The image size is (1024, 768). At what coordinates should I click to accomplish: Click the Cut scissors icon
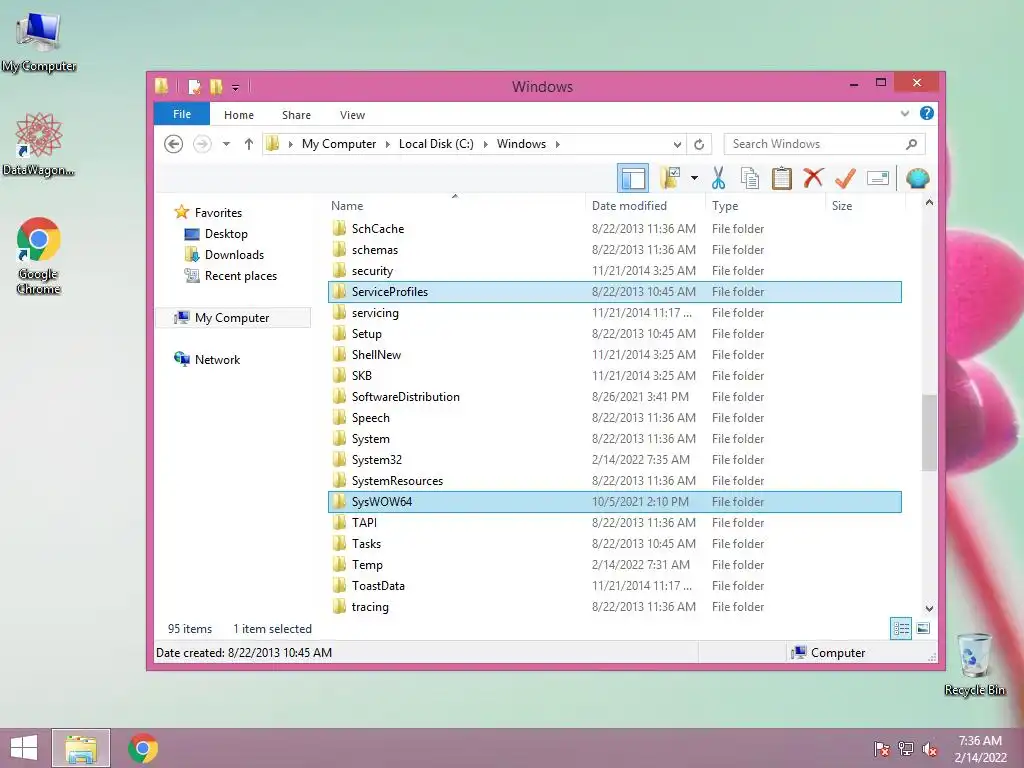pyautogui.click(x=718, y=178)
